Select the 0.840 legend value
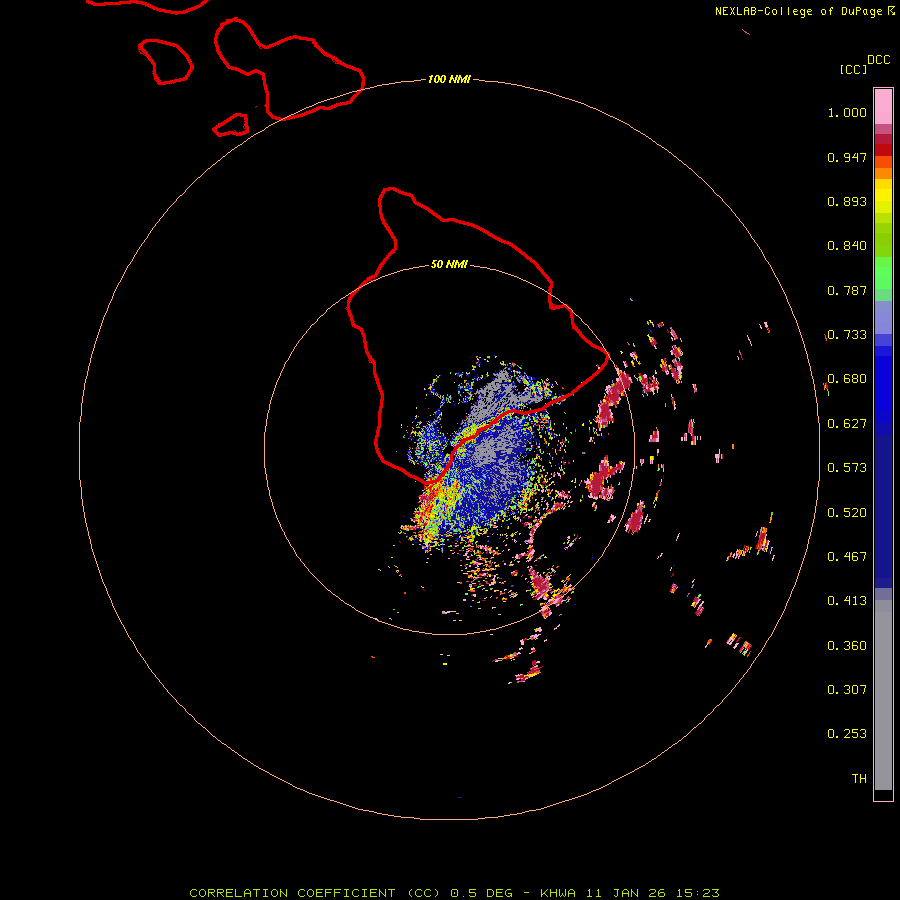Image resolution: width=900 pixels, height=900 pixels. coord(847,246)
